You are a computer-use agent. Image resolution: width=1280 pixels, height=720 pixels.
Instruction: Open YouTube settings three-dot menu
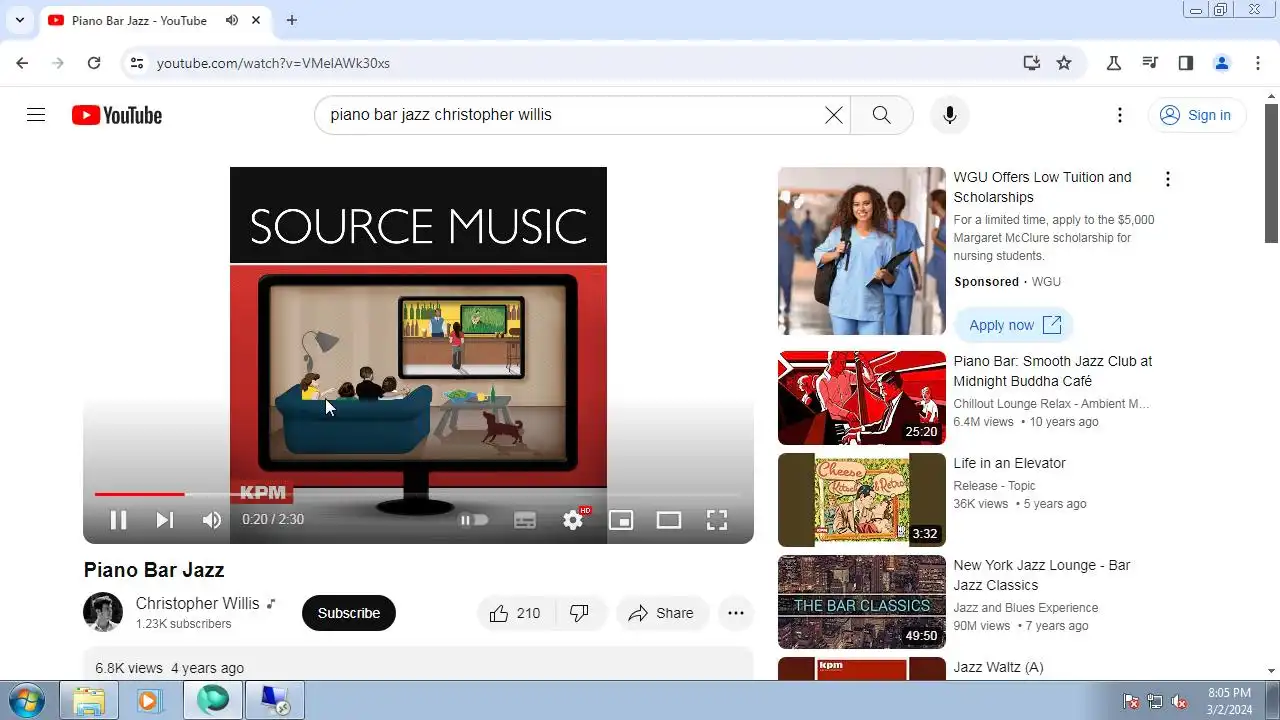coord(1120,115)
